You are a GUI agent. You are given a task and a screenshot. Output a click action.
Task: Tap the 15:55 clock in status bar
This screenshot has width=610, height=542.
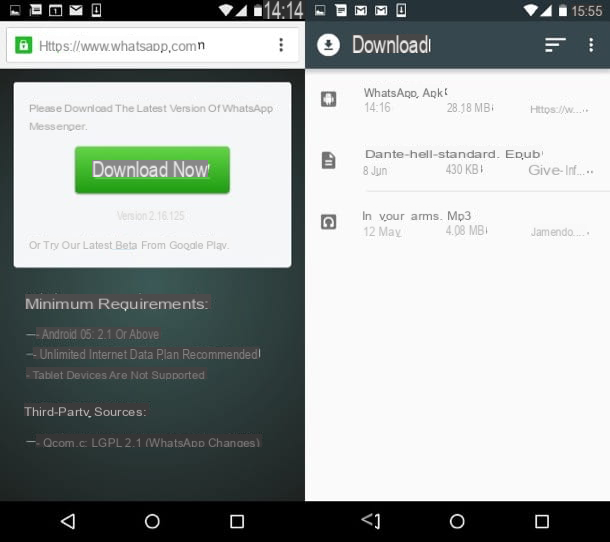[587, 11]
